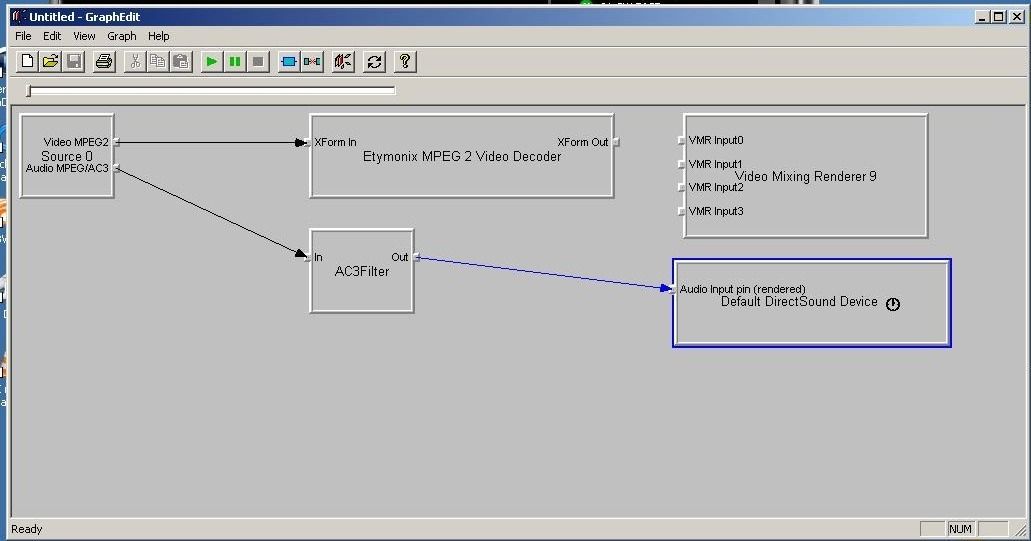The width and height of the screenshot is (1031, 541).
Task: Open a graph file via folder icon
Action: (x=50, y=62)
